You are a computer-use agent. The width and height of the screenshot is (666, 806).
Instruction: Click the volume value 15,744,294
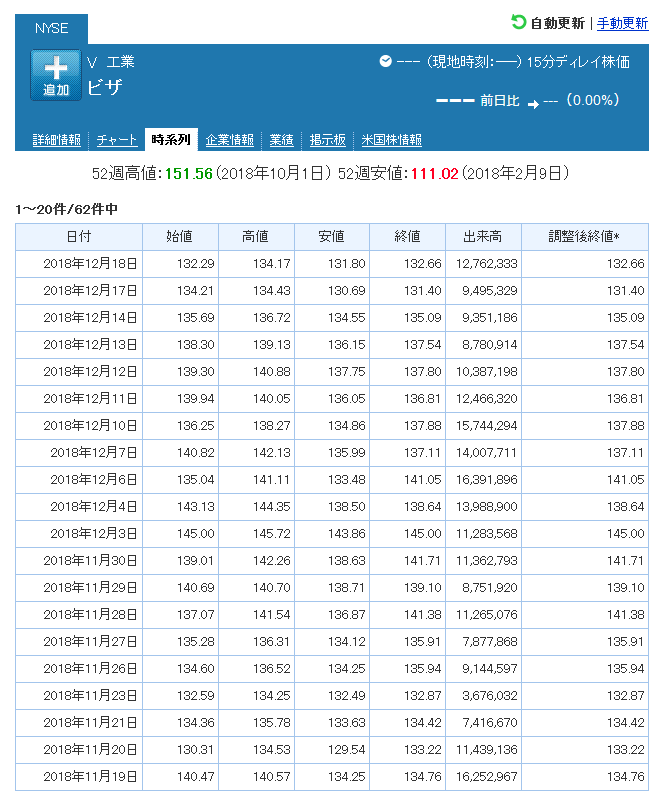pyautogui.click(x=487, y=426)
